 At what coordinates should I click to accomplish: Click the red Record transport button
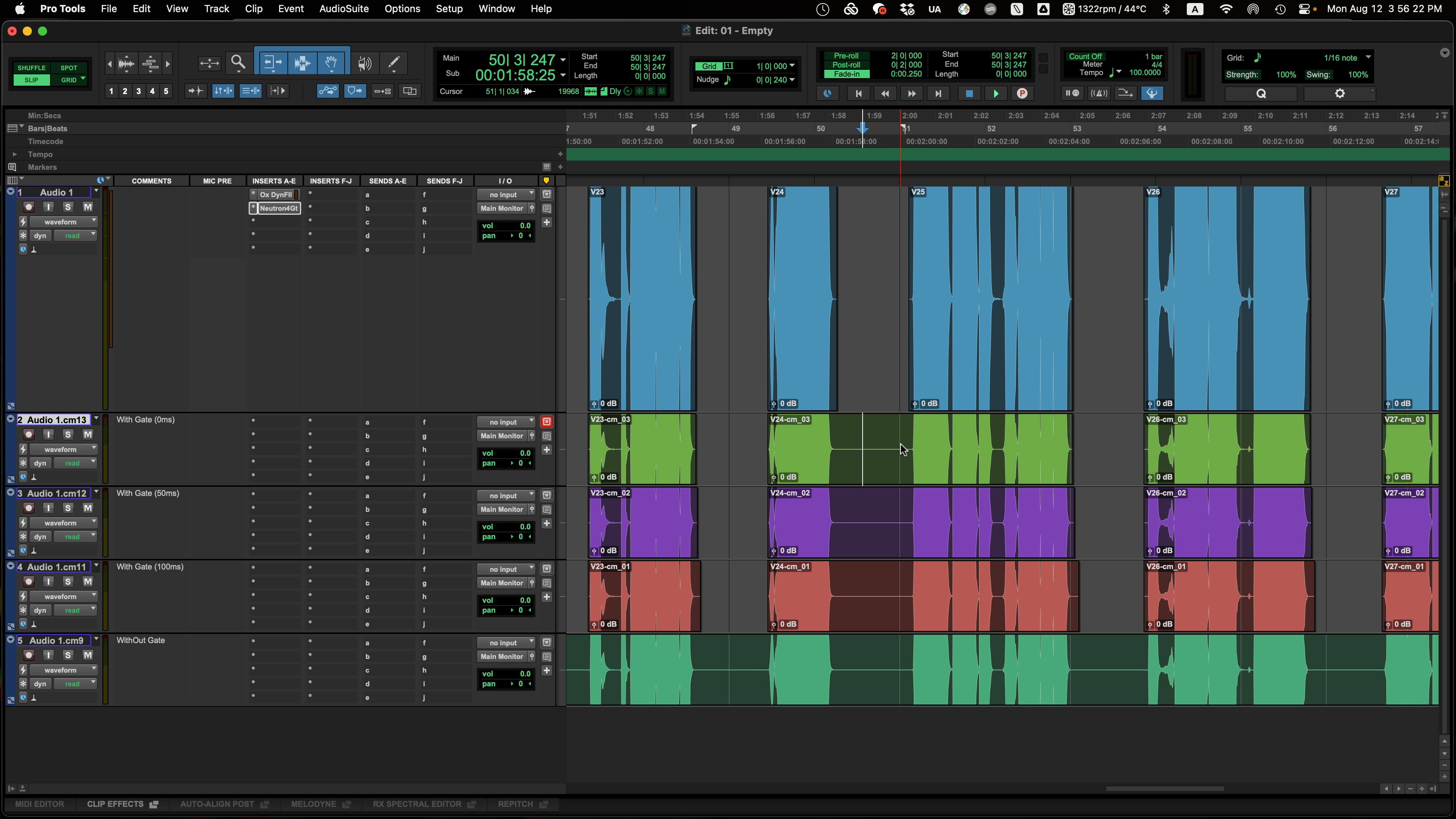[x=1022, y=93]
